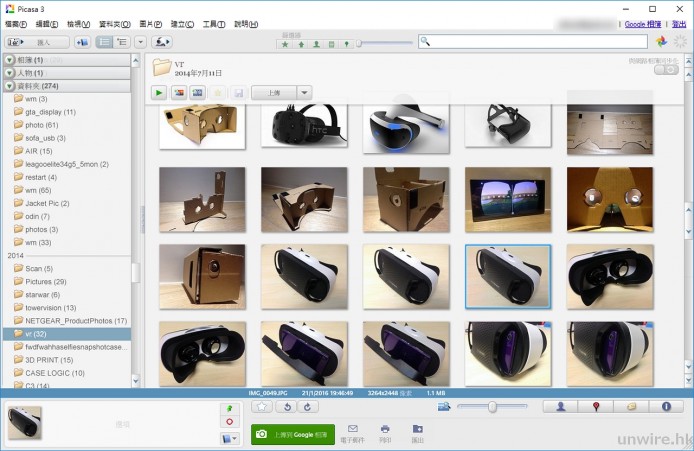Open the 工具(T) menu
694x451 pixels.
(x=213, y=23)
